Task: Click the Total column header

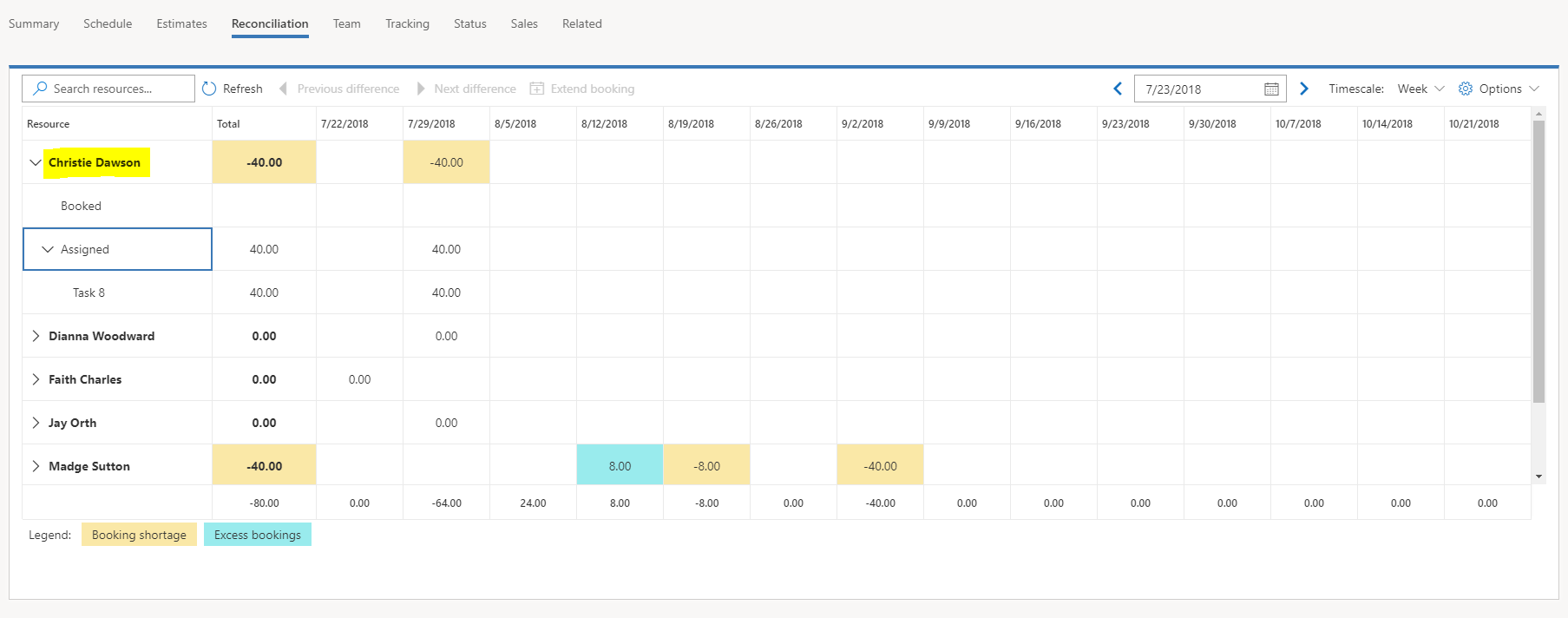Action: click(264, 123)
